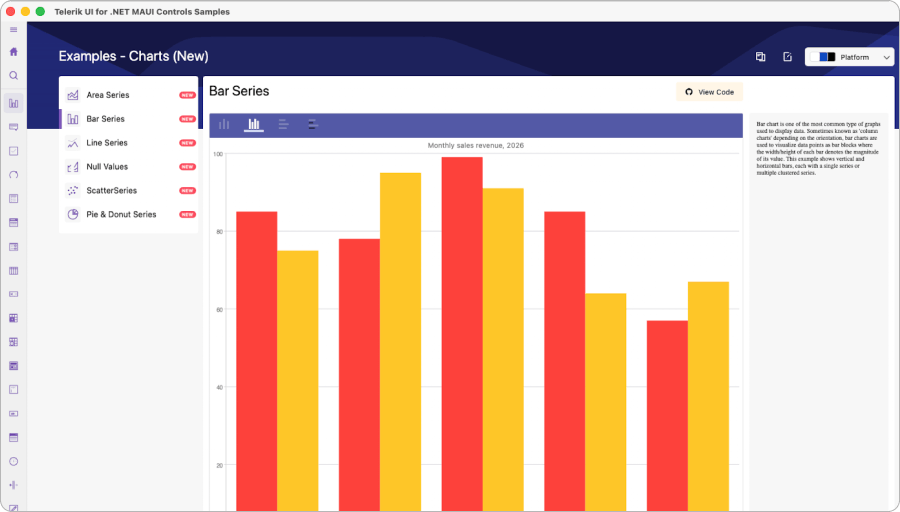Click the Pie & Donut Series icon

(73, 215)
